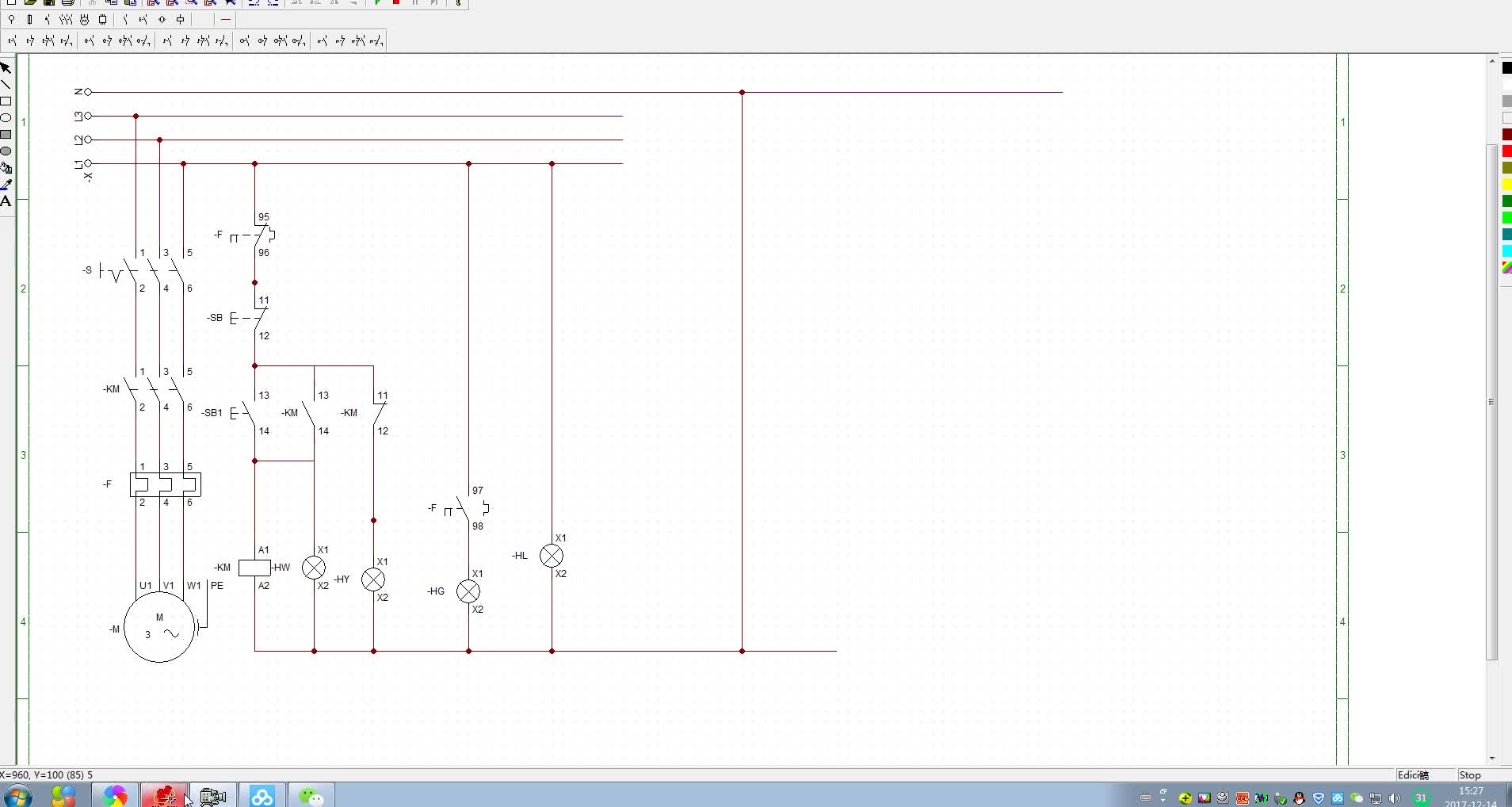1512x807 pixels.
Task: Insert a normally-closed pushbutton contact
Action: point(30,40)
